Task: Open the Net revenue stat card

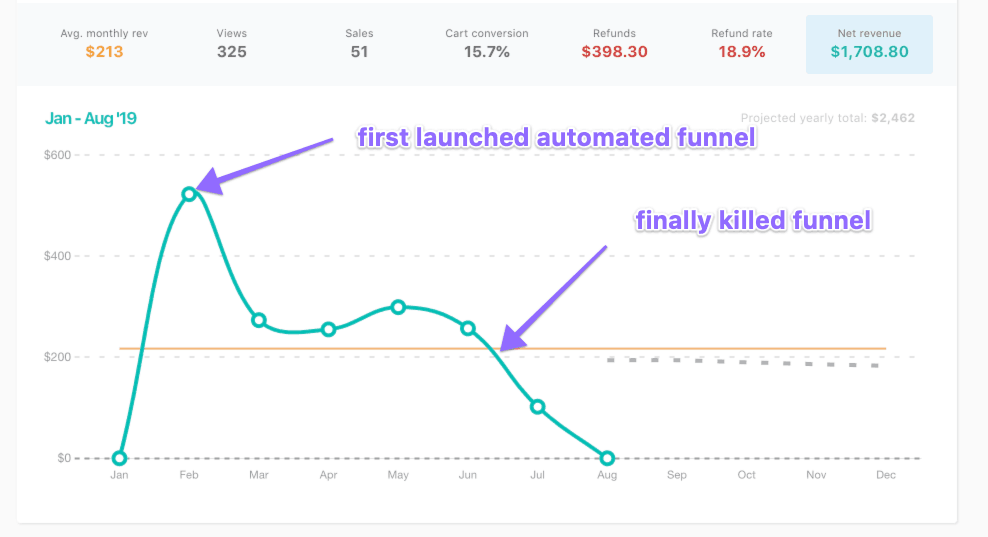Action: tap(869, 44)
